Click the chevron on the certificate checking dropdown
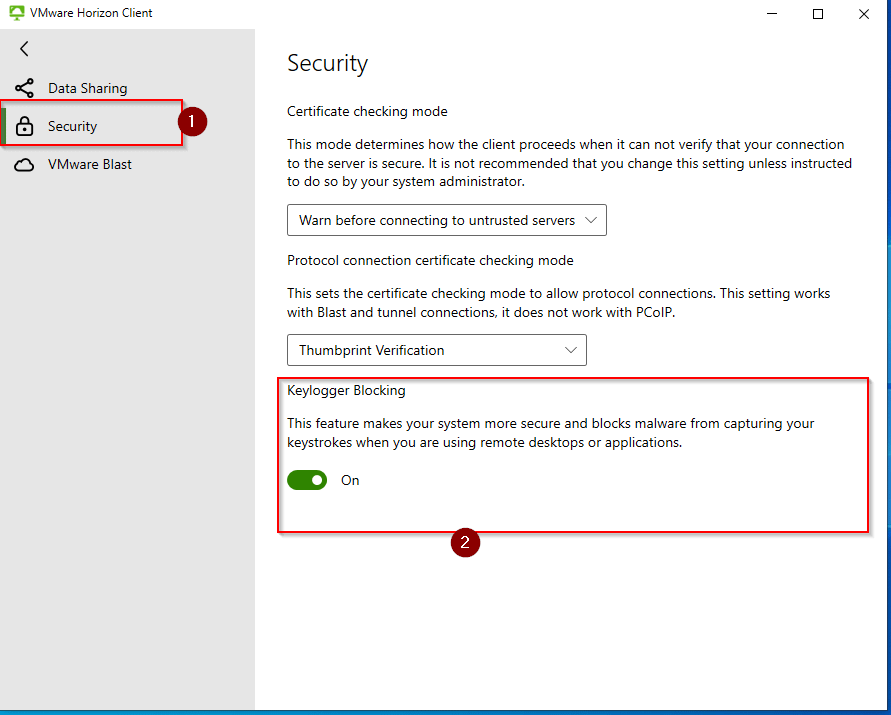This screenshot has width=891, height=715. point(590,220)
